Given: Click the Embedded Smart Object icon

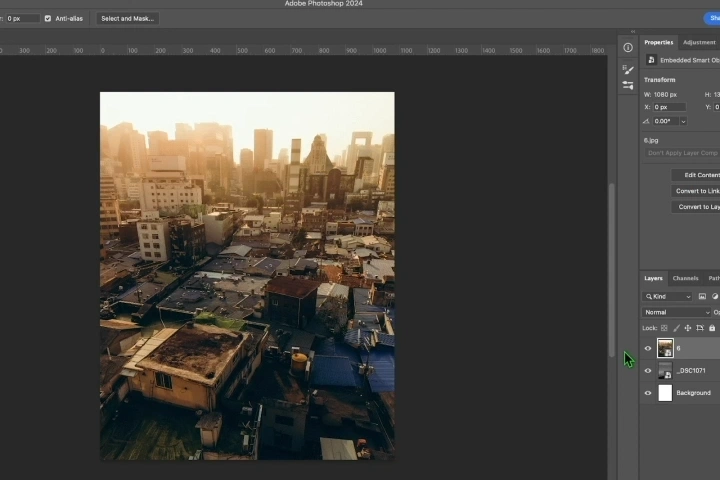Looking at the screenshot, I should point(651,60).
